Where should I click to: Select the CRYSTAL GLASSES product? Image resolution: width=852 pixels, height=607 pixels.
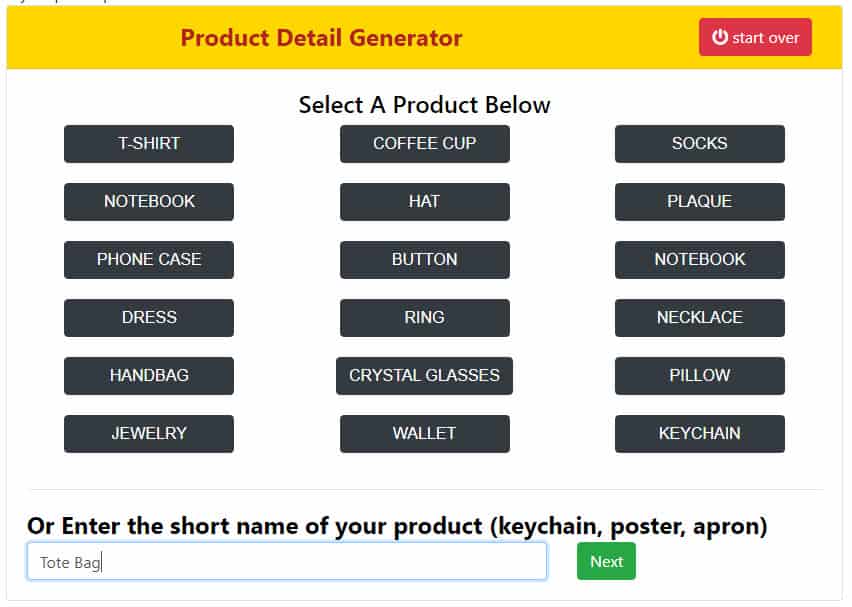[424, 376]
